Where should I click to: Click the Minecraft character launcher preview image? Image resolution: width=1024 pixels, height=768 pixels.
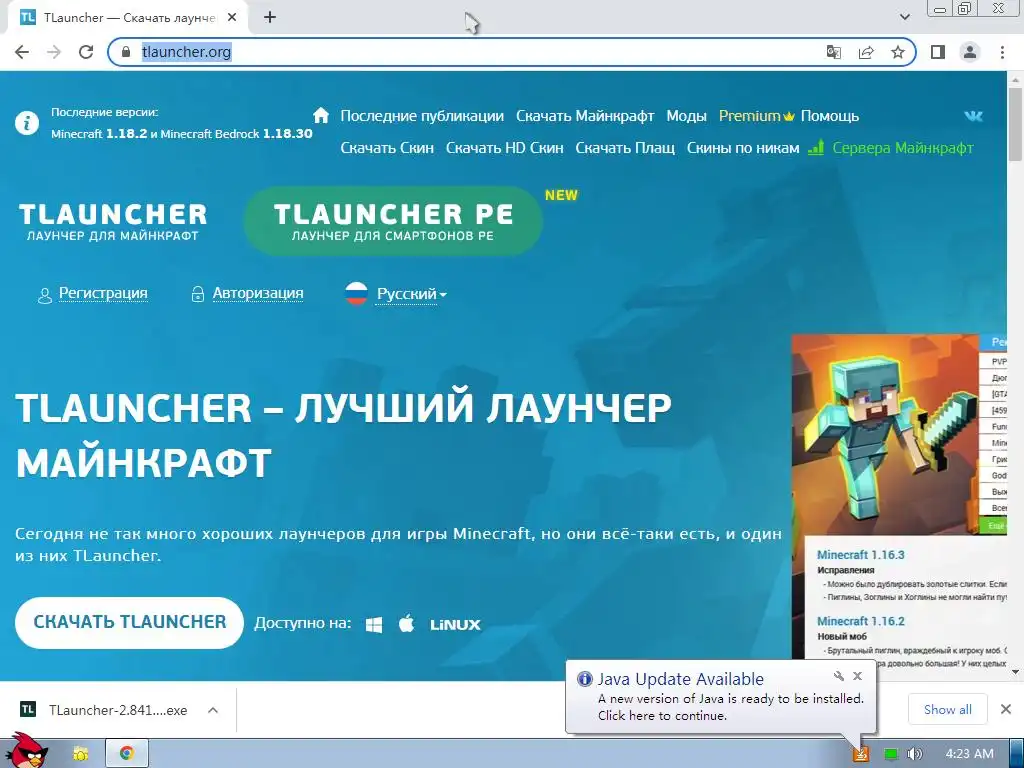pos(886,434)
